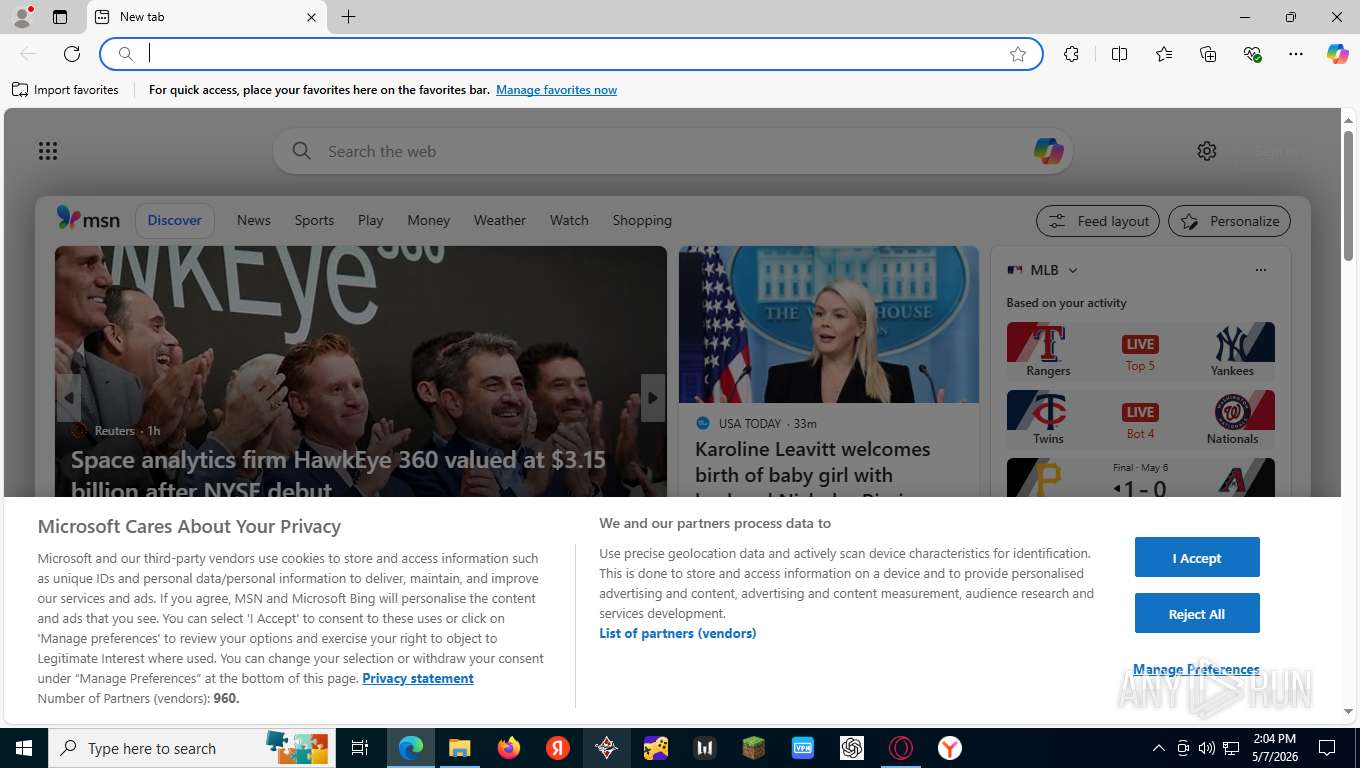The width and height of the screenshot is (1360, 768).
Task: Show previous story with left carousel arrow
Action: (x=68, y=398)
